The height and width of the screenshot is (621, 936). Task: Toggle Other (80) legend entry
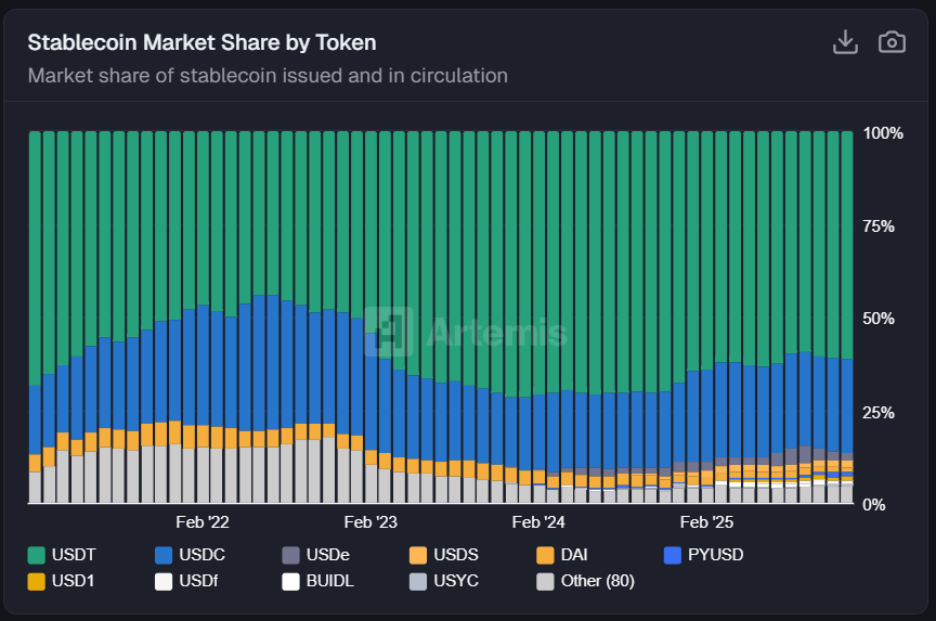597,581
